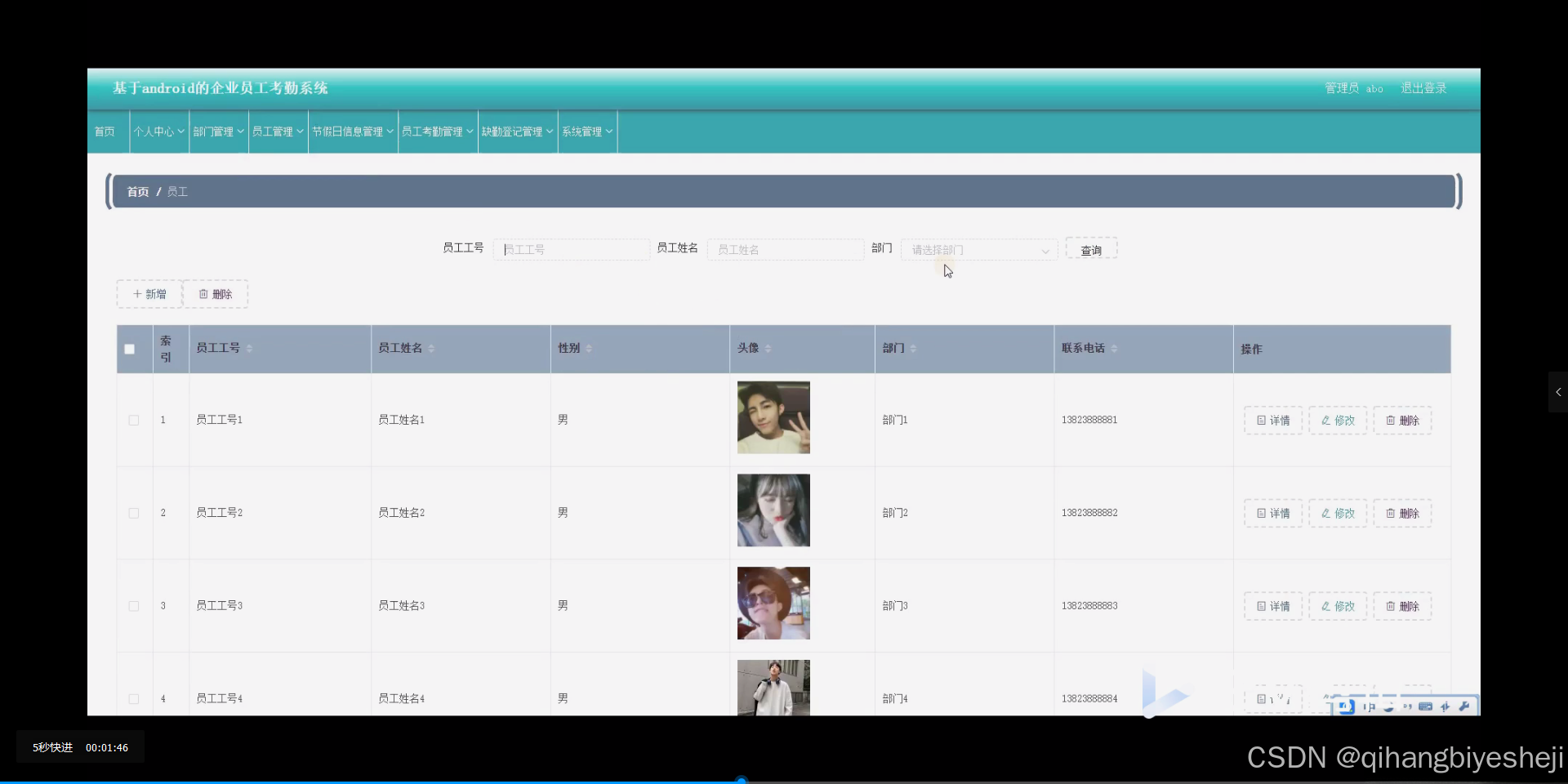Expand the 系统管理 dropdown menu
1568x784 pixels.
click(586, 131)
